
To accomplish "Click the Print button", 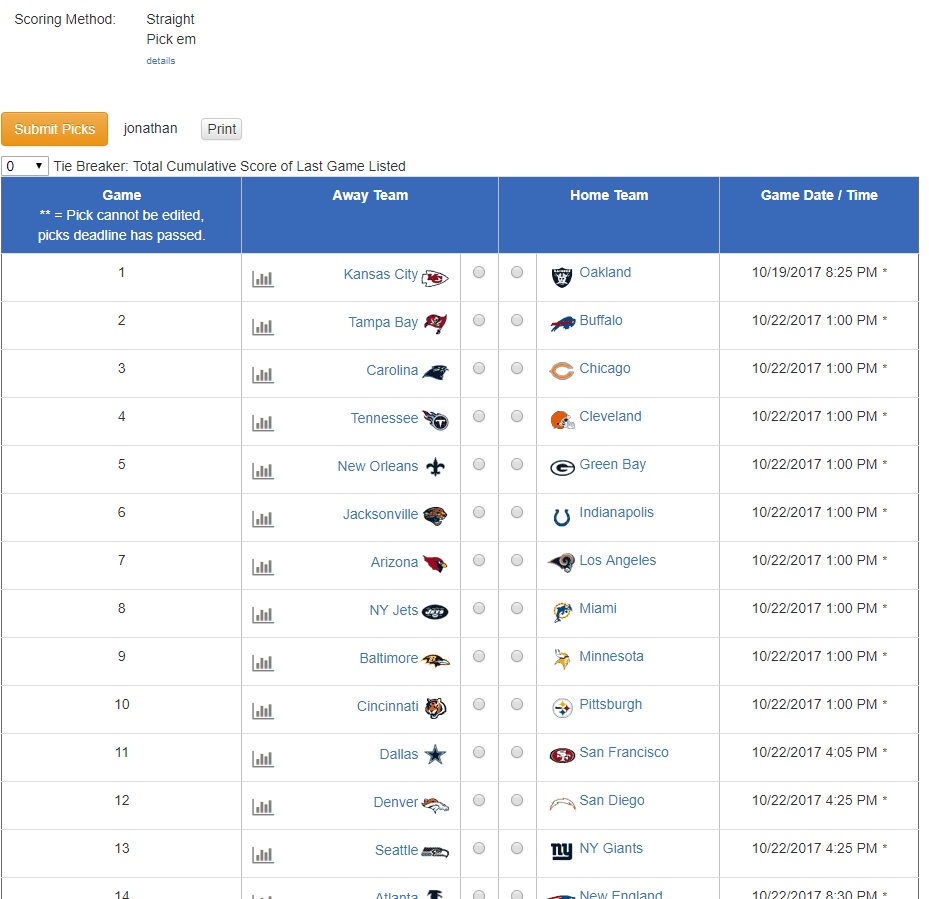I will click(221, 129).
